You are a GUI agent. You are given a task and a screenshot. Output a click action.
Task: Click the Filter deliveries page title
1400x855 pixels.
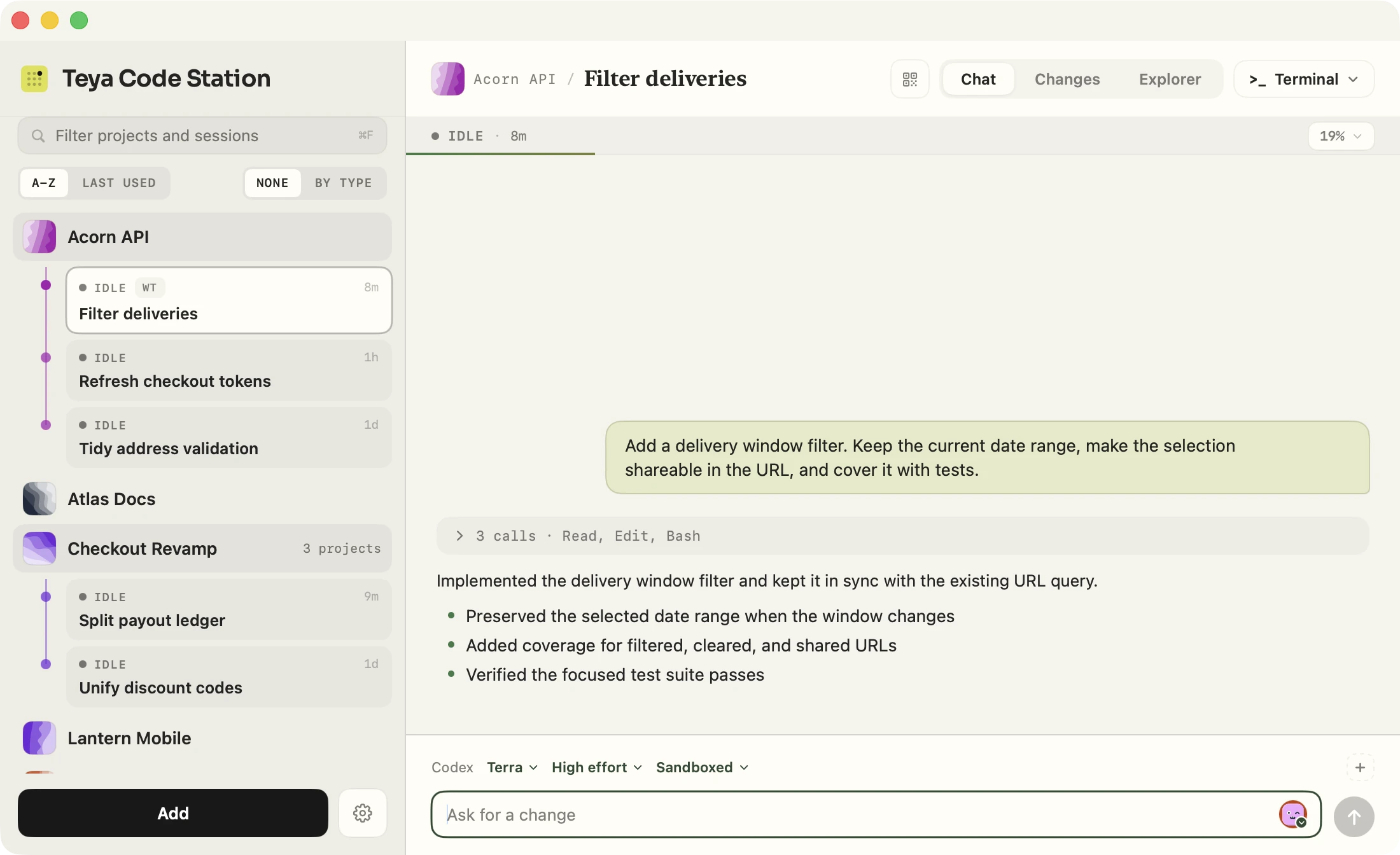[x=665, y=78]
